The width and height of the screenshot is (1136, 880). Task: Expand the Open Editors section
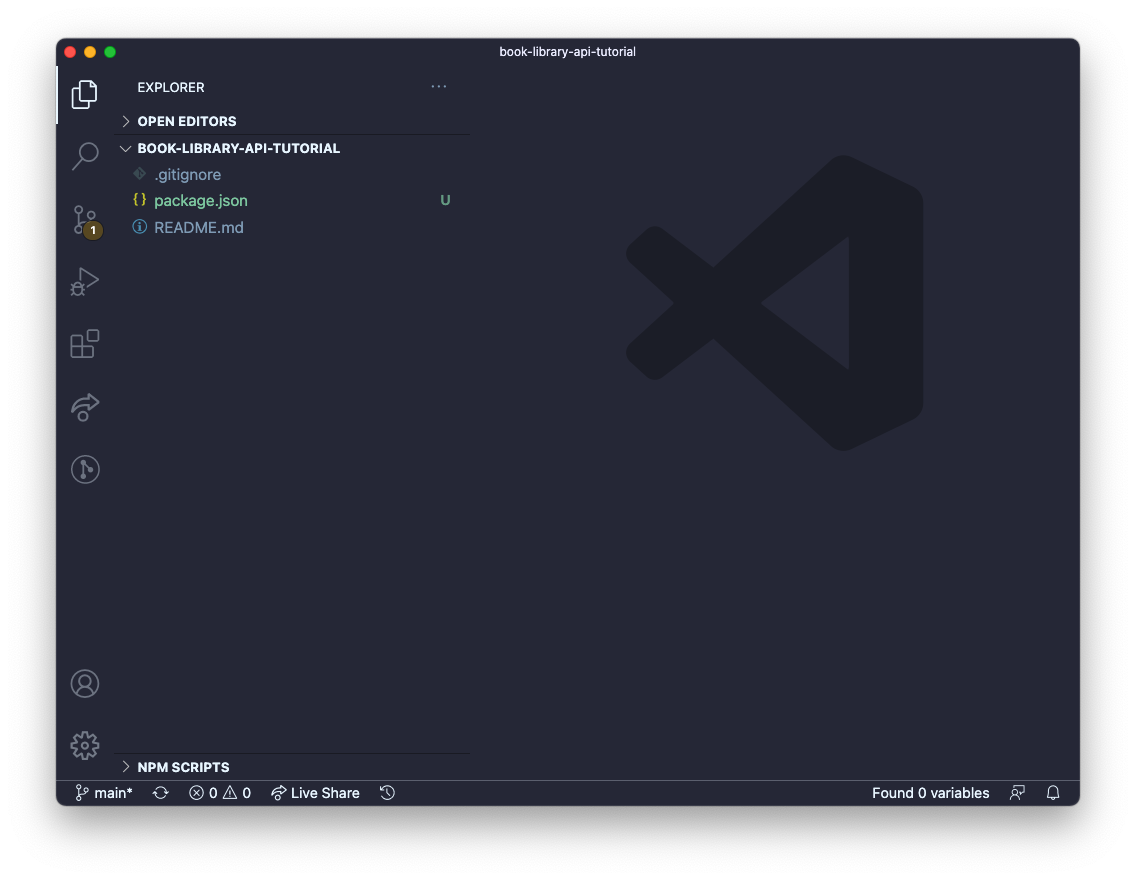coord(292,121)
